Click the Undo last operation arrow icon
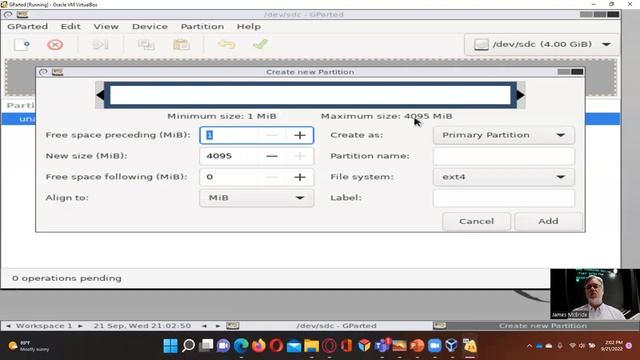The image size is (640, 360). (x=227, y=44)
